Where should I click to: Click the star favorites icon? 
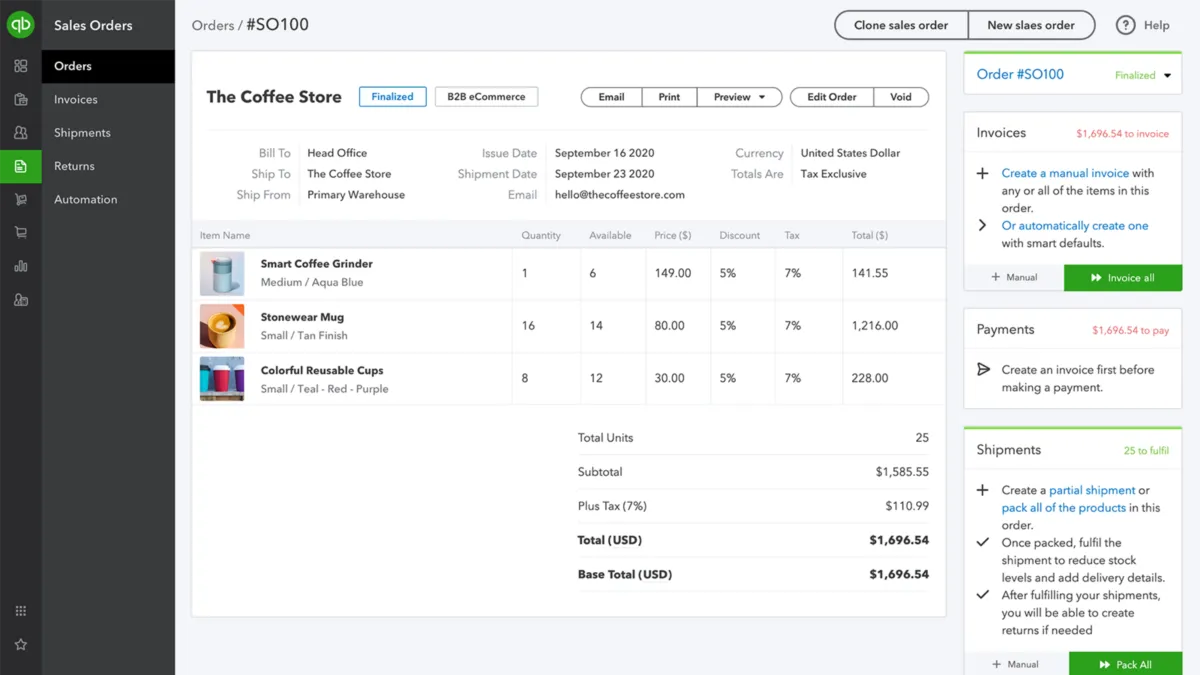coord(21,645)
